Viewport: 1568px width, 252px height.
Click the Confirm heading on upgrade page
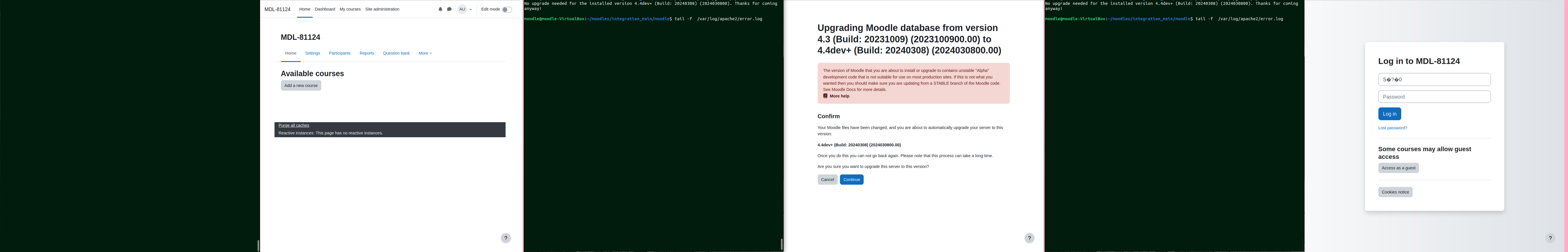pyautogui.click(x=829, y=116)
